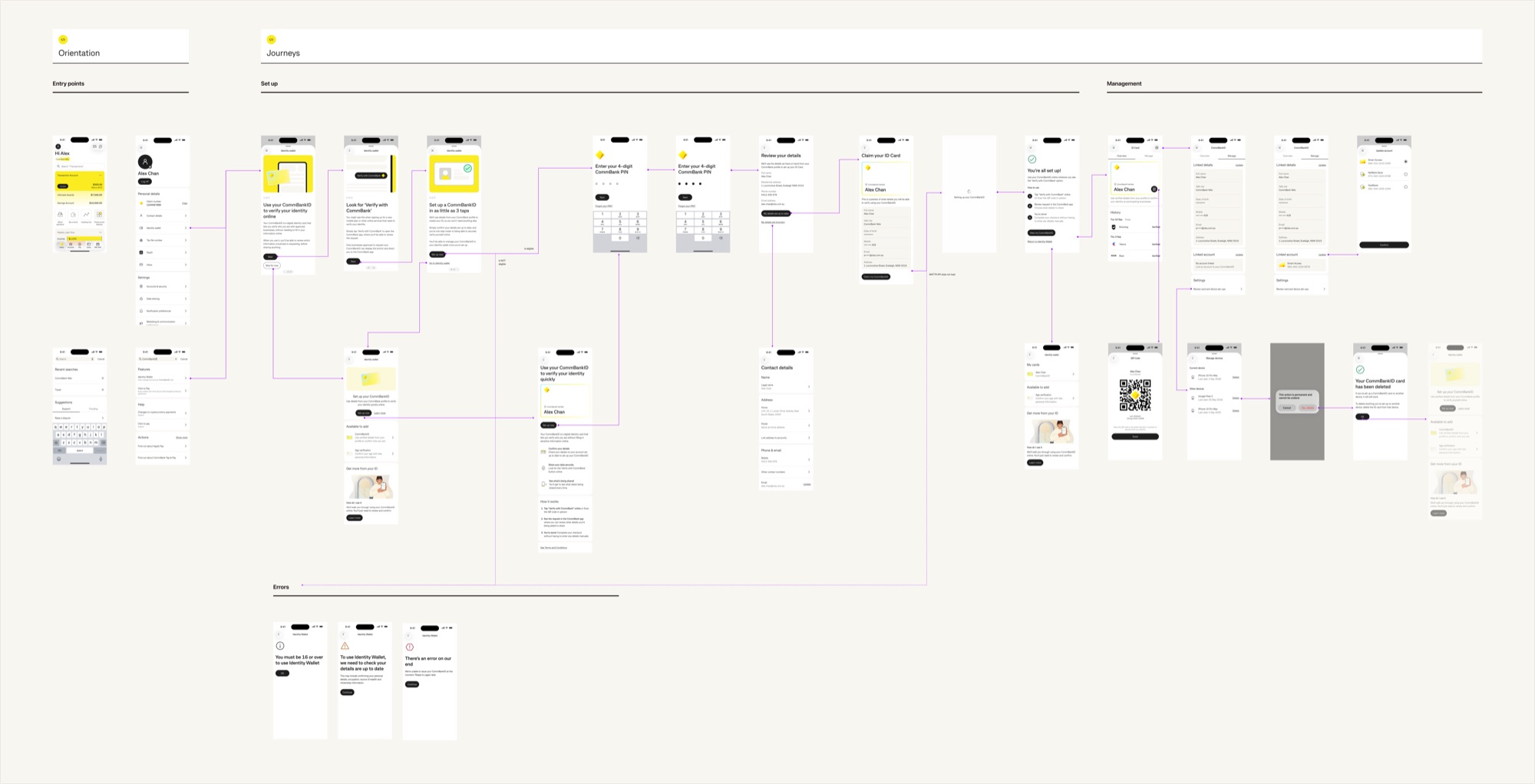Viewport: 1535px width, 784px height.
Task: Tap the profile icon on the Hi Alex home screen
Action: (58, 147)
